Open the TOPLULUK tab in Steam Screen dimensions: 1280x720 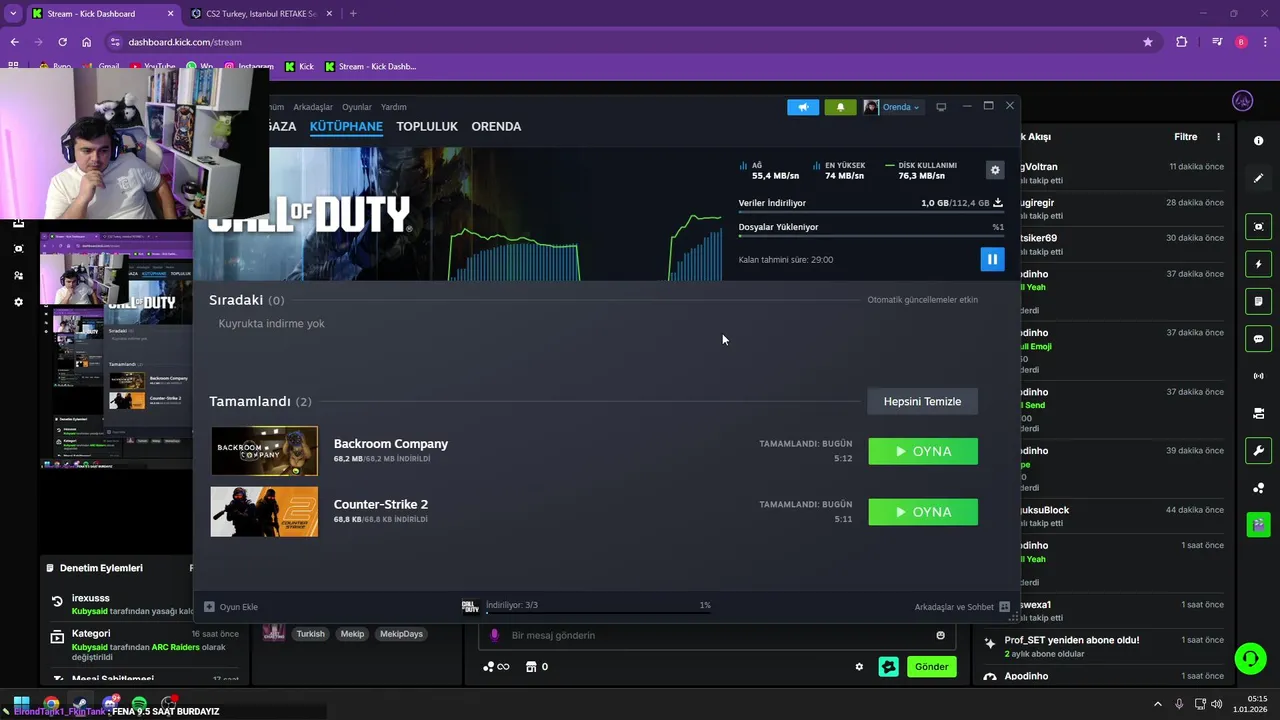coord(427,126)
